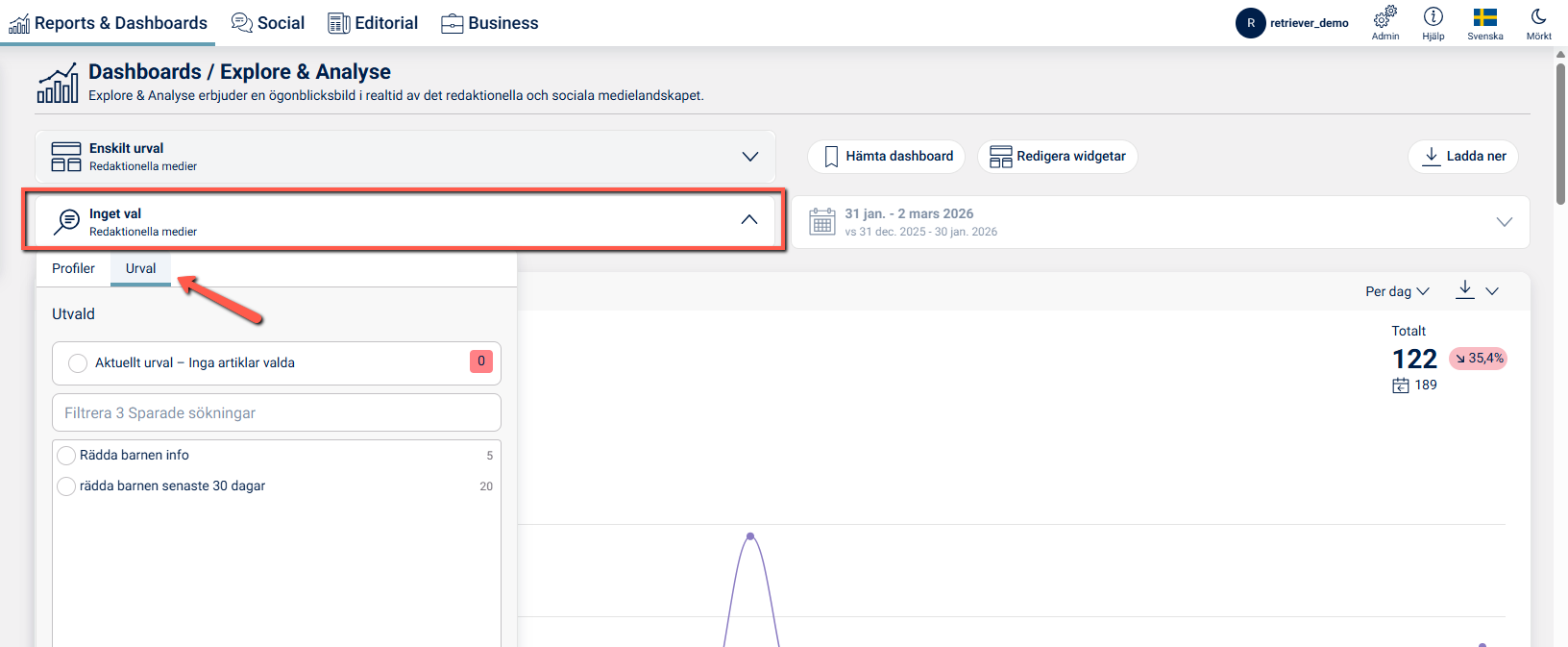Screen dimensions: 1568x647
Task: Switch to the Profiler tab
Action: pyautogui.click(x=73, y=268)
